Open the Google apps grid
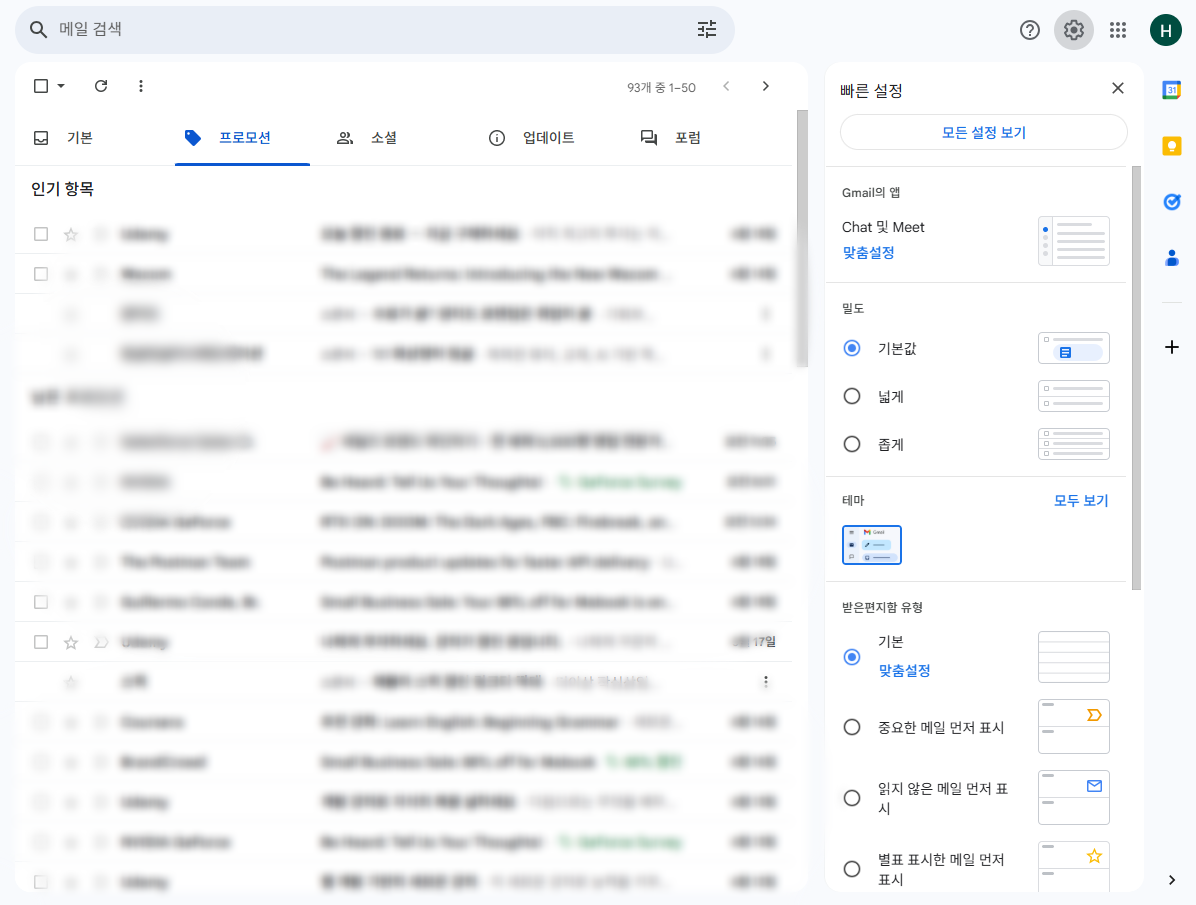Screen dimensions: 1196x905 [1118, 30]
